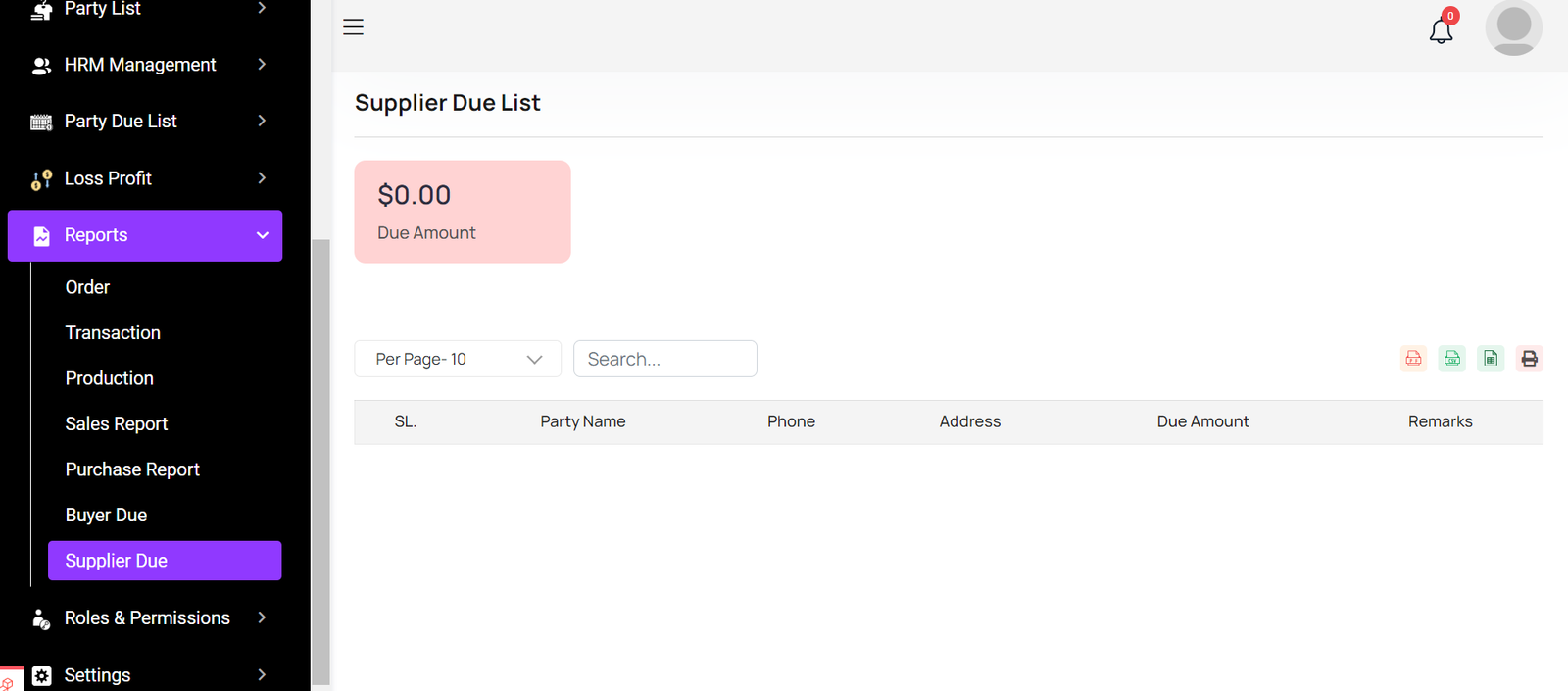Click the sidebar vertical scrollbar

coord(320,461)
